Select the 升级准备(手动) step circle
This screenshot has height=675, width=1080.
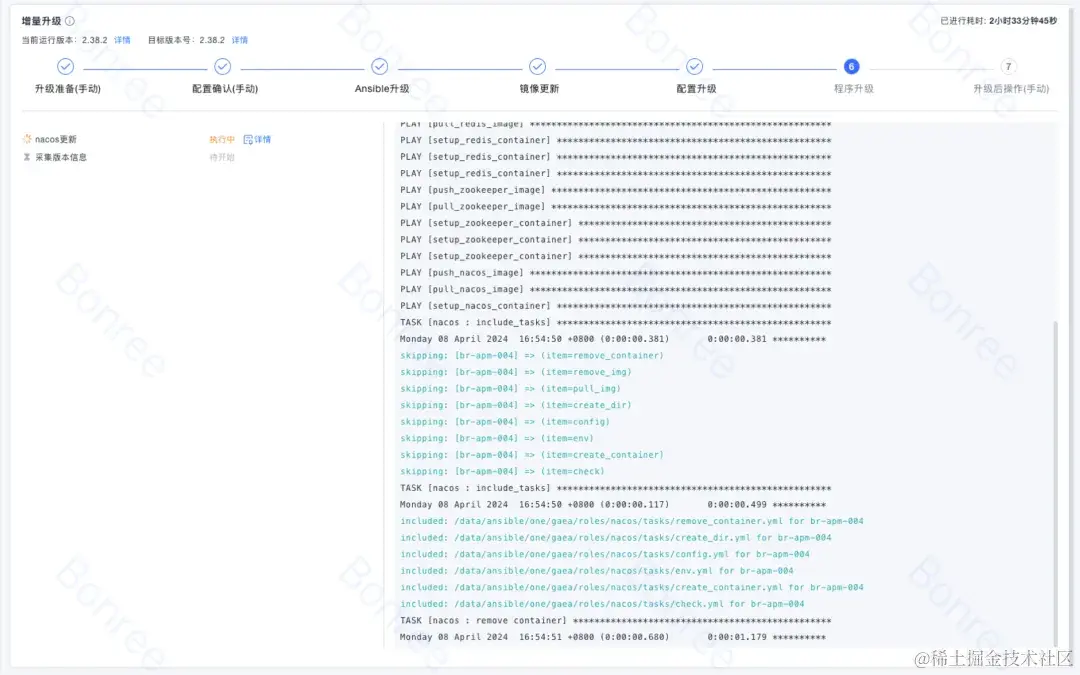(x=65, y=66)
